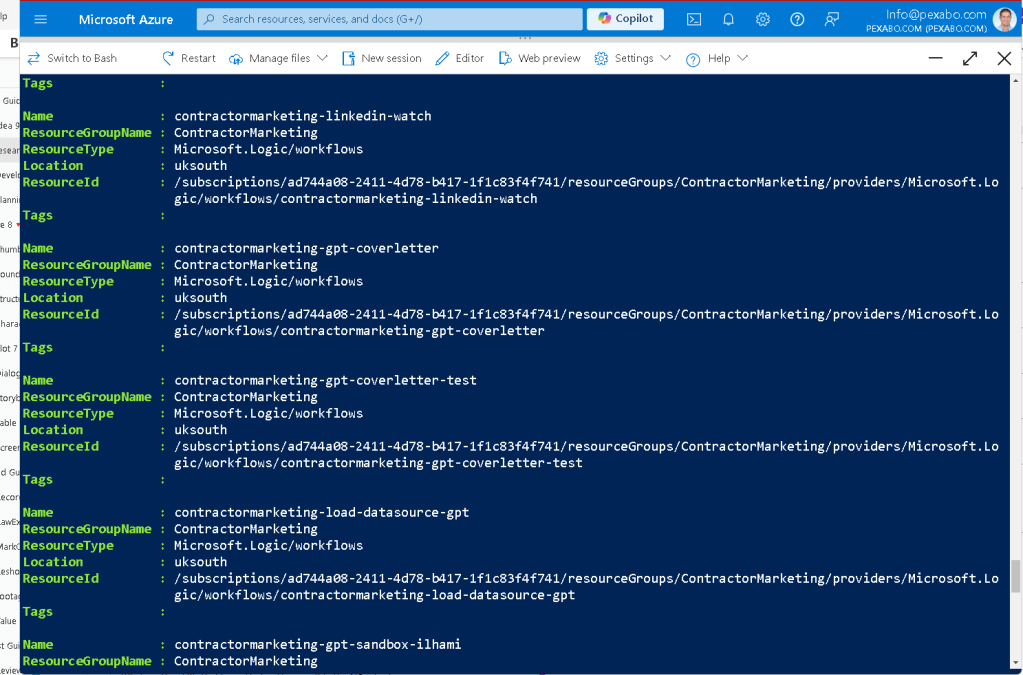The image size is (1023, 675).
Task: Restart the Cloud Shell session
Action: coord(189,58)
